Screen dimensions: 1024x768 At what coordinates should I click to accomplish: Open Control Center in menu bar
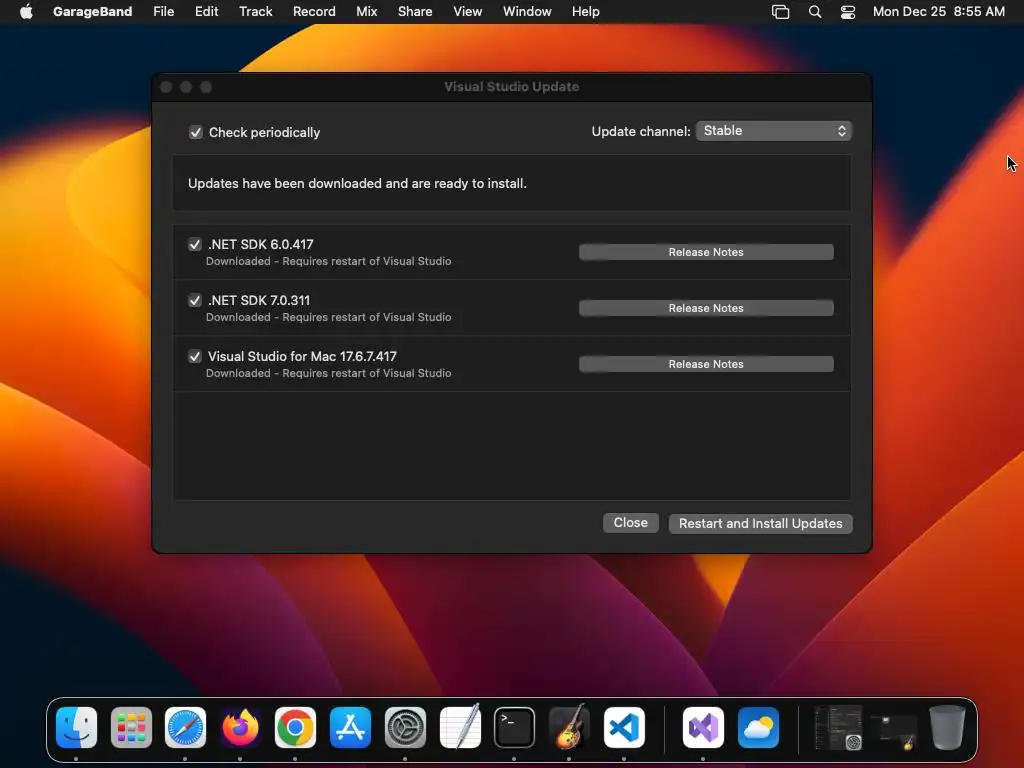pyautogui.click(x=848, y=12)
